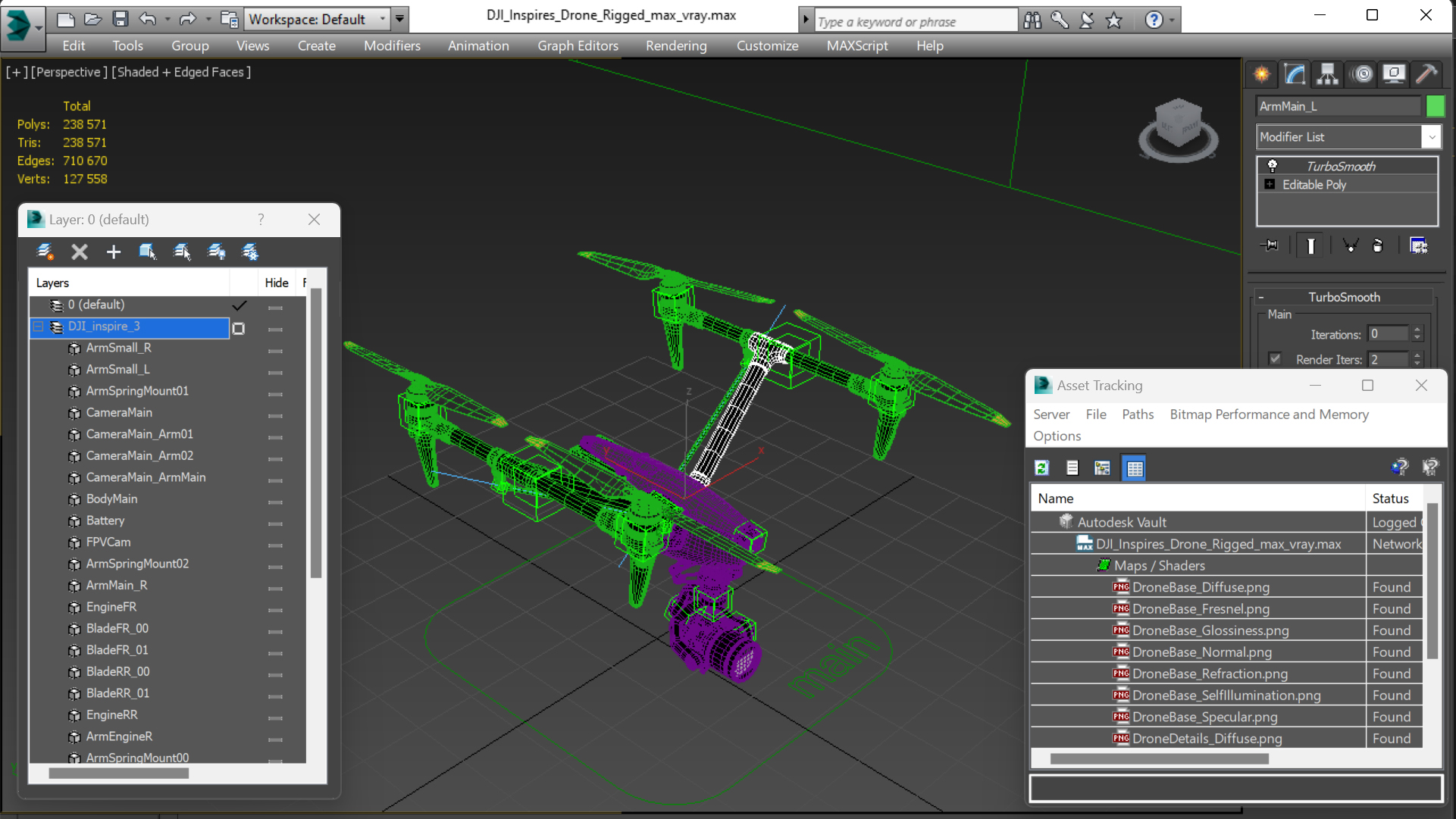1456x819 pixels.
Task: Expand the search field arrow beside keyword box
Action: [806, 20]
